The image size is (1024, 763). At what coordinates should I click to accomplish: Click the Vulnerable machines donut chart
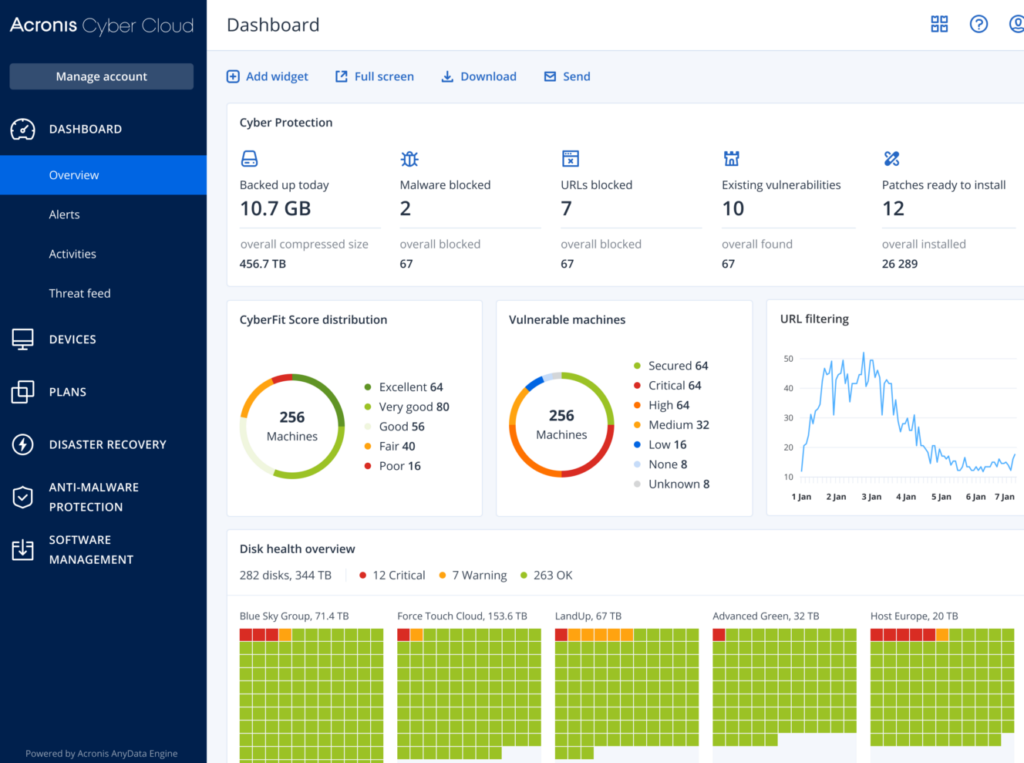(x=562, y=425)
